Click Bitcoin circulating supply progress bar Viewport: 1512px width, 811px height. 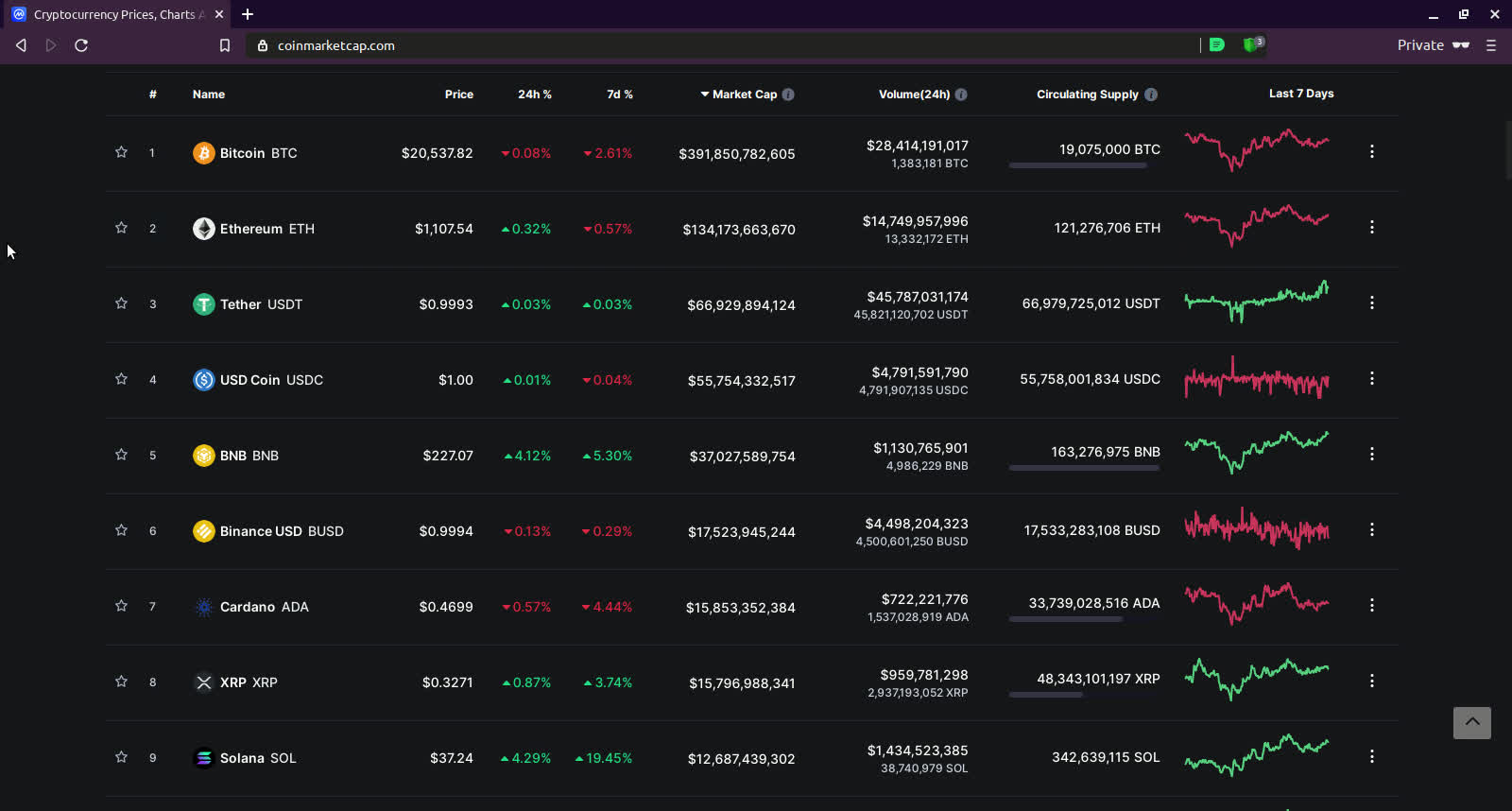click(1085, 165)
